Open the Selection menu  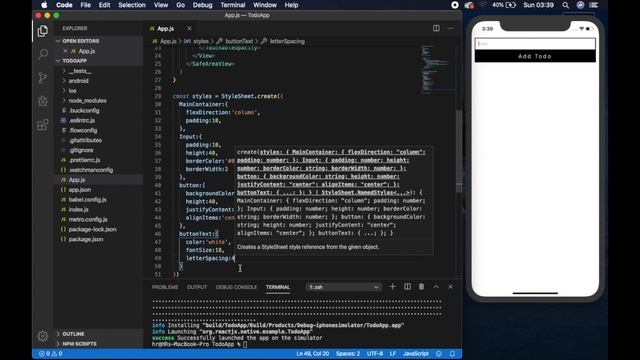(132, 5)
